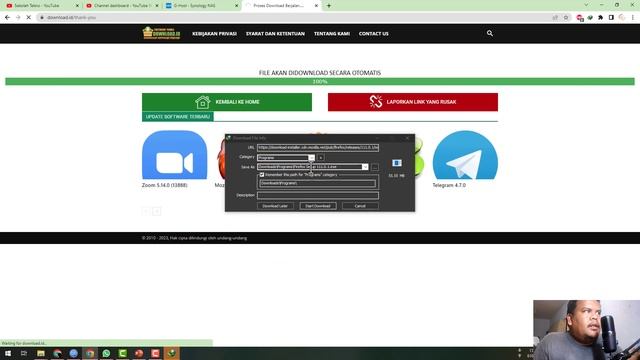Click the Telegram 4.7.0 title link
Viewport: 640px width, 360px height.
[449, 185]
